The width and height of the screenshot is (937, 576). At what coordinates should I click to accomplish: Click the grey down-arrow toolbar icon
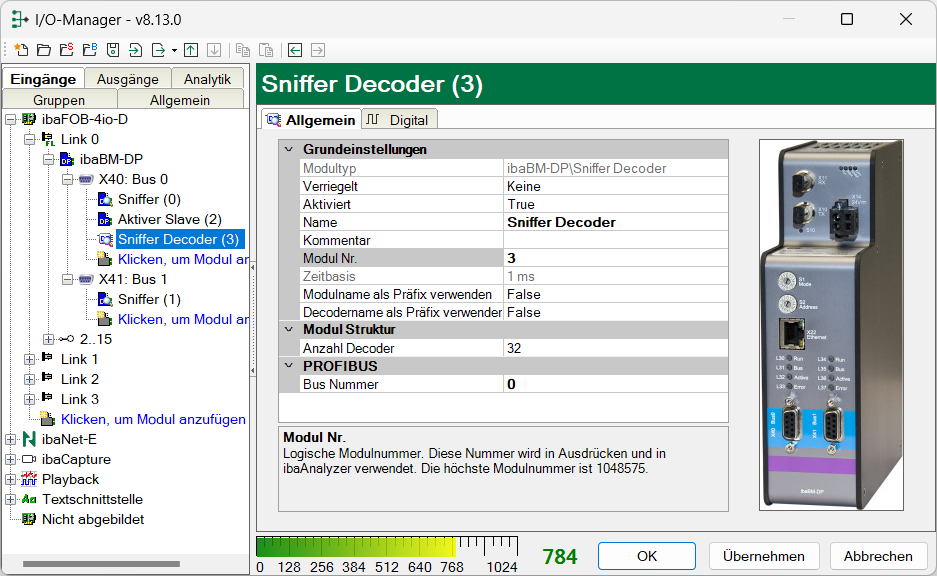click(214, 50)
